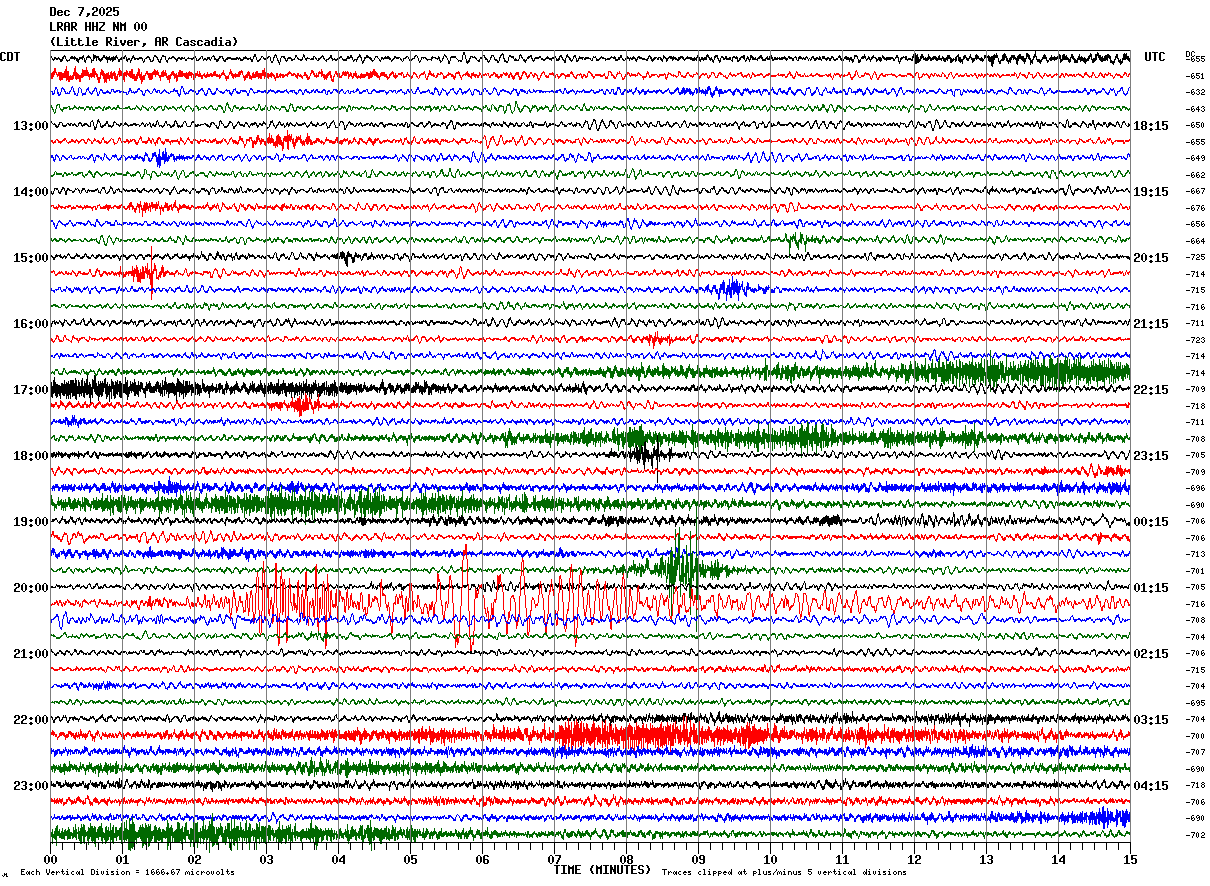Click the 03:15 UTC time label
This screenshot has height=886, width=1210.
(1151, 720)
